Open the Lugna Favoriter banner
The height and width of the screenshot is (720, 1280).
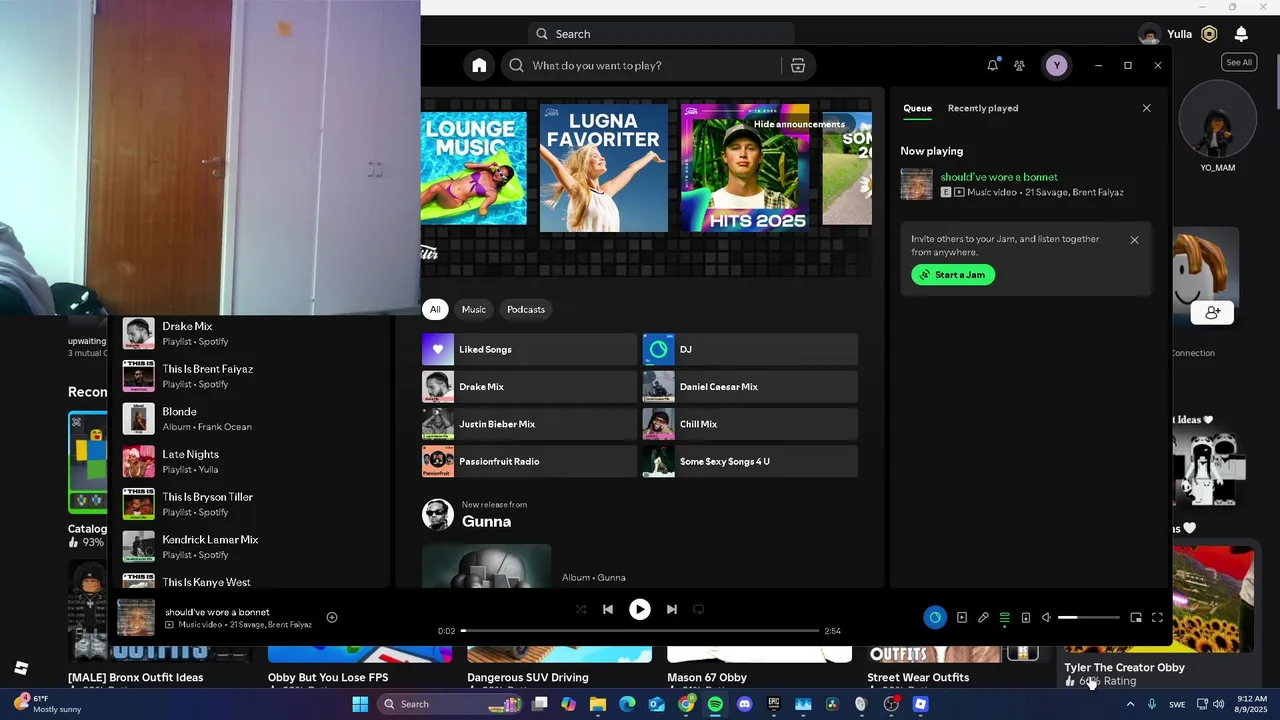pos(604,168)
